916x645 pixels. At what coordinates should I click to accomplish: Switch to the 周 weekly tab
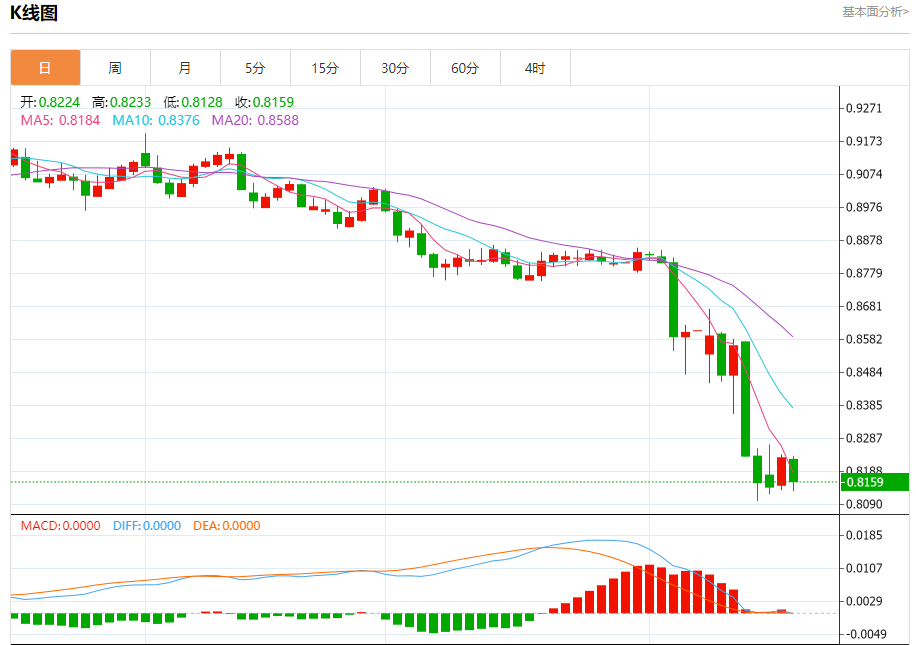[116, 68]
